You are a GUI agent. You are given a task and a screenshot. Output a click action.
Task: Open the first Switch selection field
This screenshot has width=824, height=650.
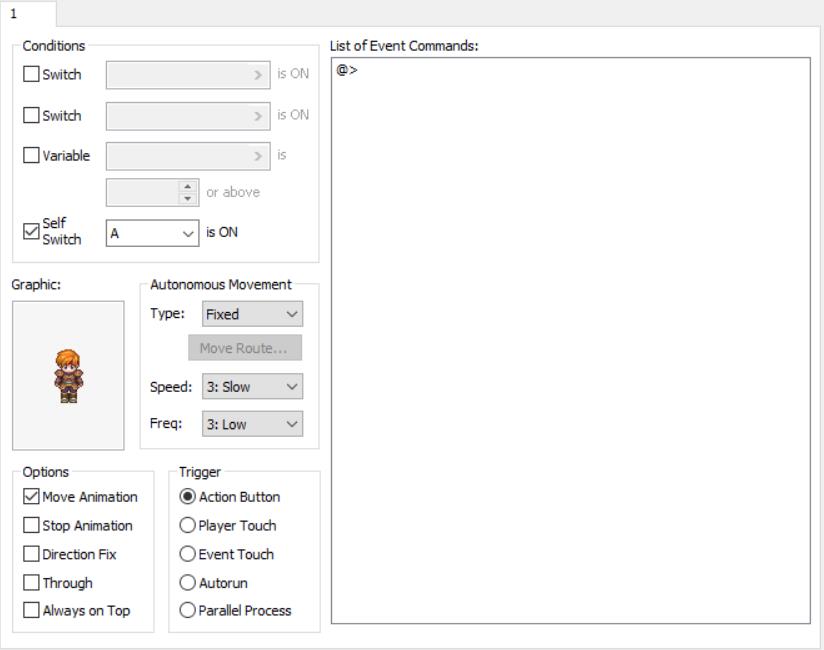(188, 75)
